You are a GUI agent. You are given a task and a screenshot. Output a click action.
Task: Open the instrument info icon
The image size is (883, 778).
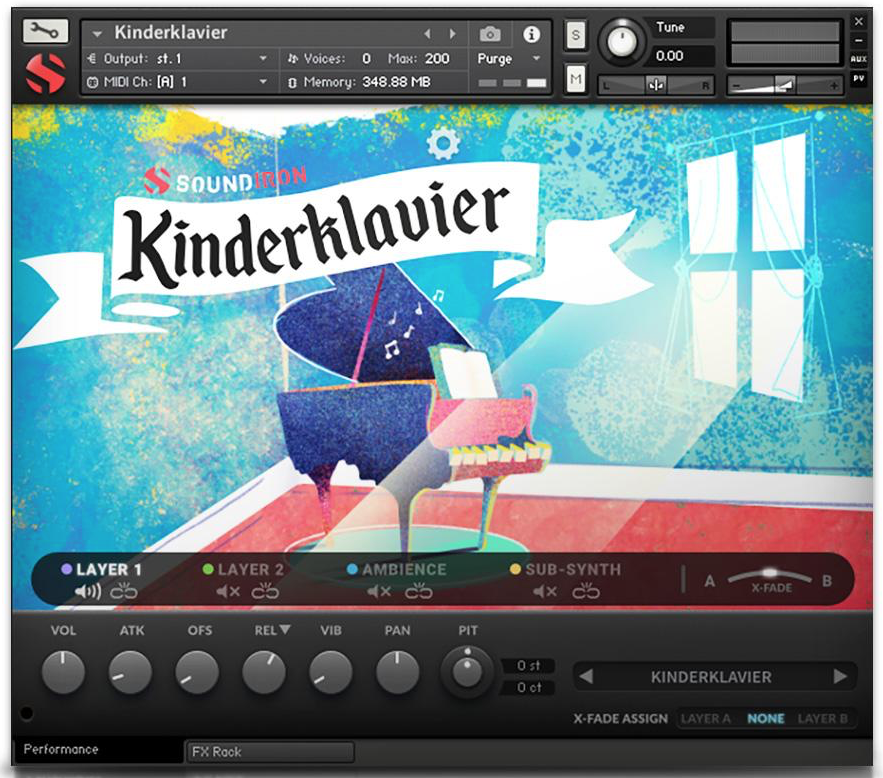[531, 34]
